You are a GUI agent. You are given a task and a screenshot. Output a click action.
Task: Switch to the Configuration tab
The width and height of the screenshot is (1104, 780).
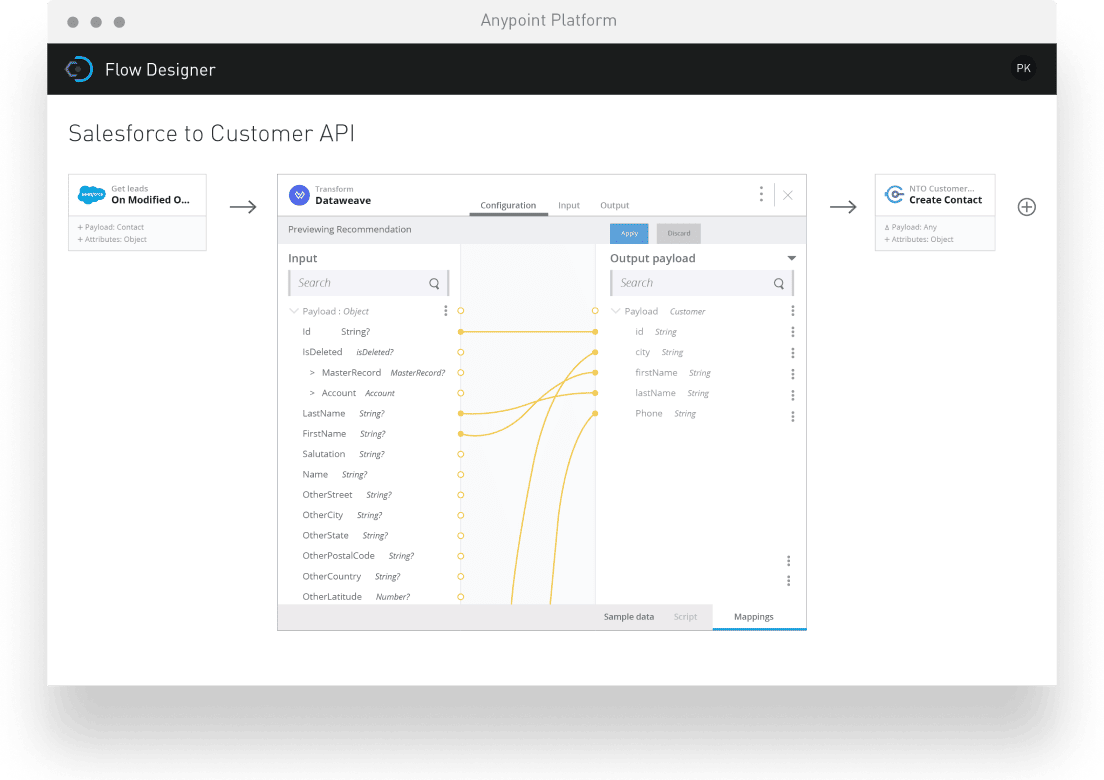coord(508,206)
